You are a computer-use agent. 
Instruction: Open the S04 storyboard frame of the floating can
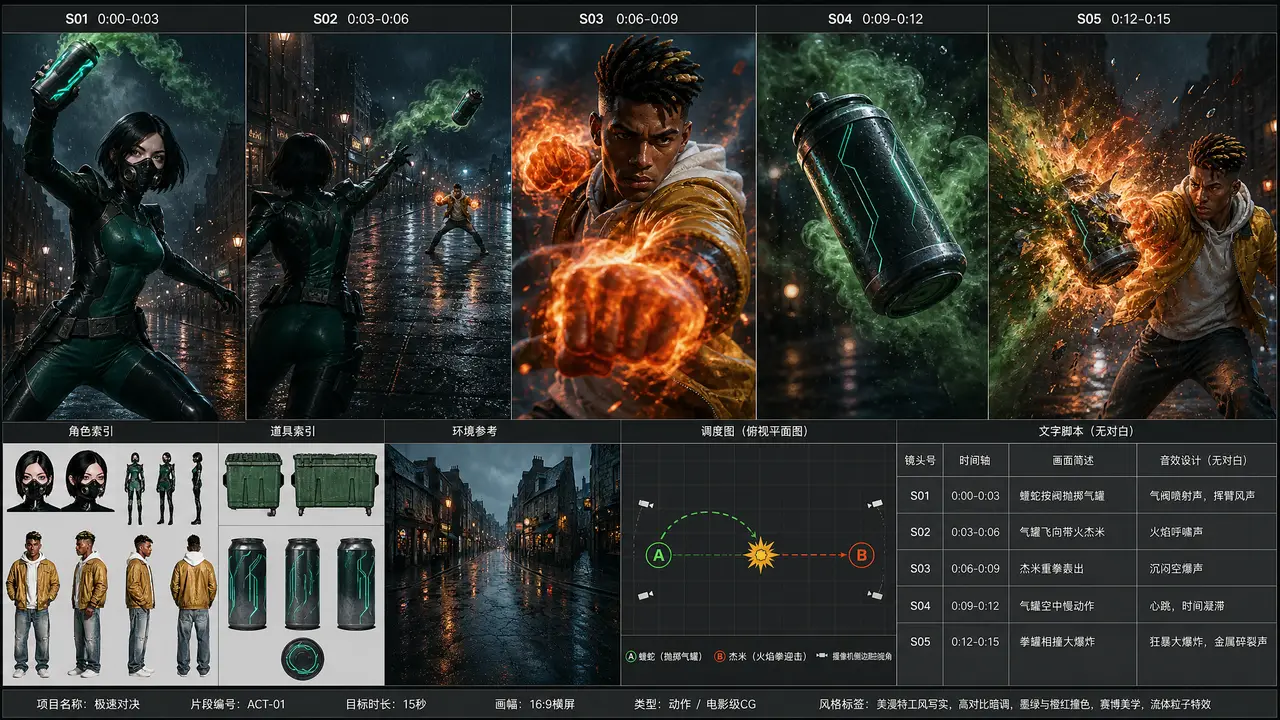[x=873, y=226]
